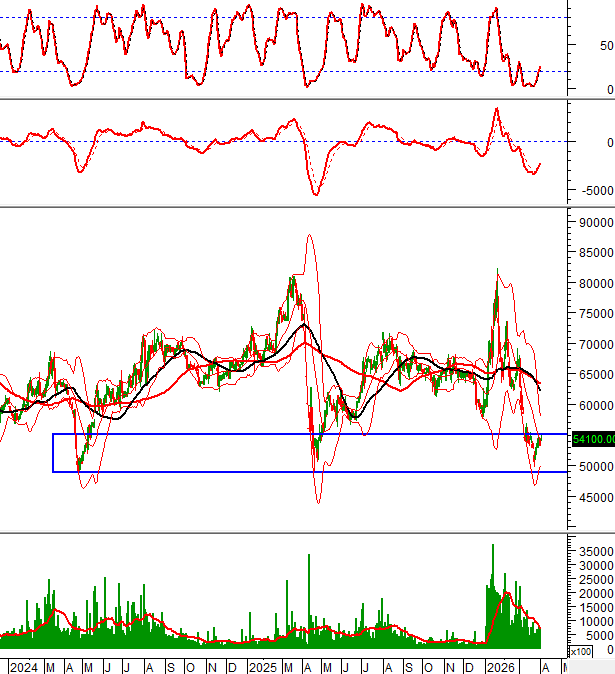Click the 50 label on the oscillator axis
The width and height of the screenshot is (615, 674).
pyautogui.click(x=606, y=46)
